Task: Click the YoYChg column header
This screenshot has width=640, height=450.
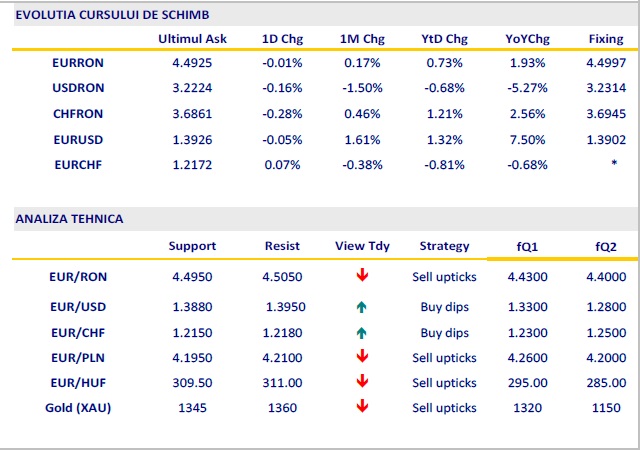Action: click(x=526, y=39)
